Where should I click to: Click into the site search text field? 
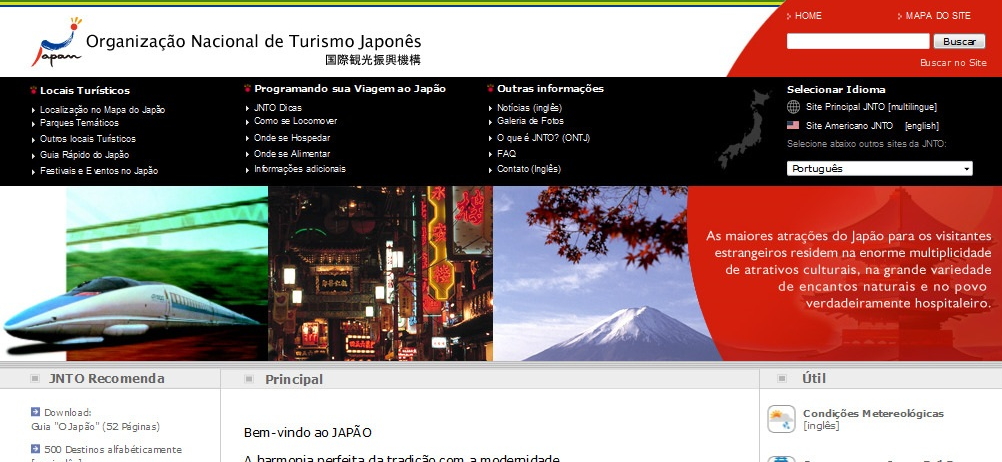click(857, 42)
